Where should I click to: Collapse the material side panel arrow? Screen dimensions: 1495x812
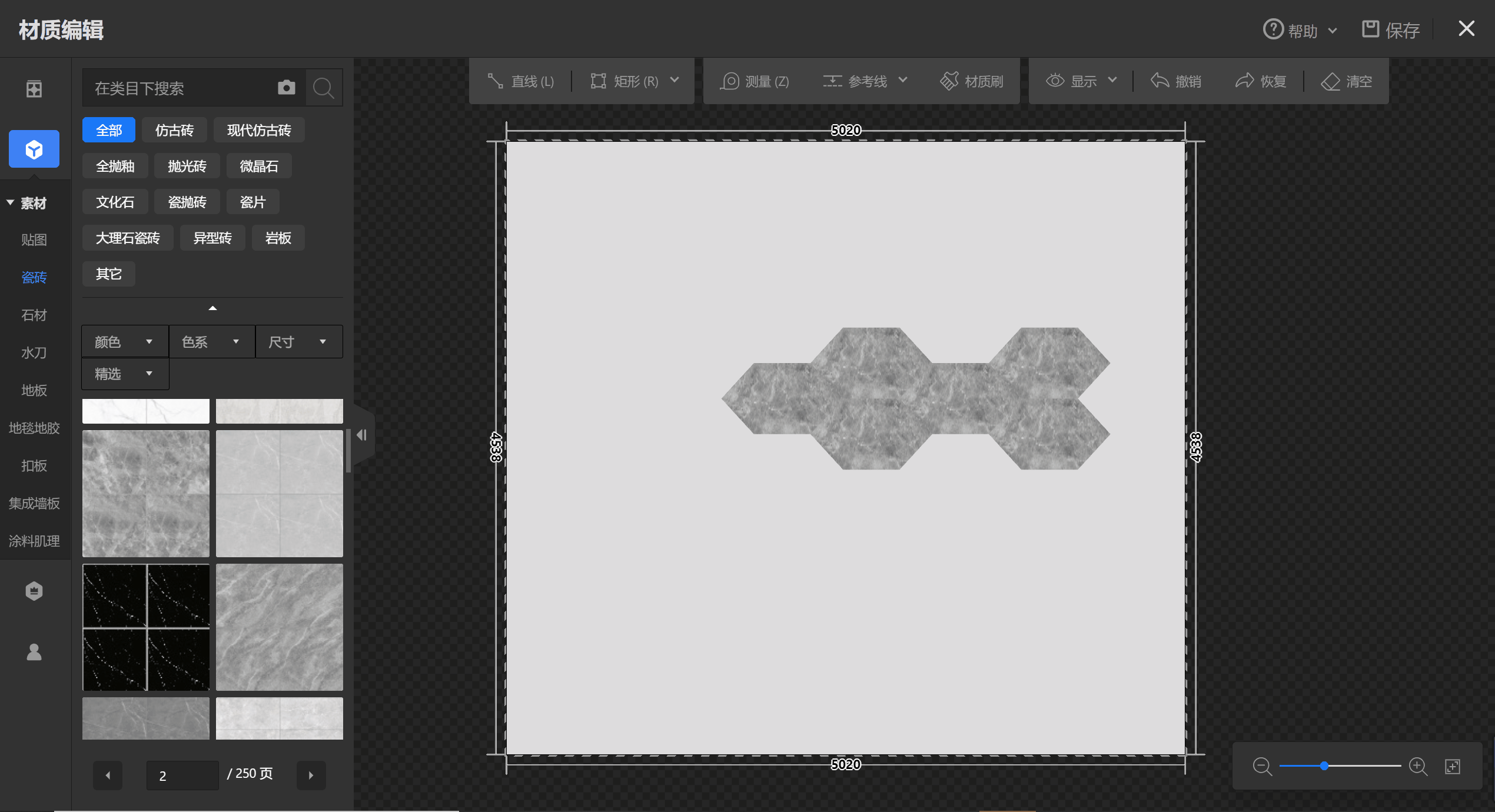click(362, 435)
